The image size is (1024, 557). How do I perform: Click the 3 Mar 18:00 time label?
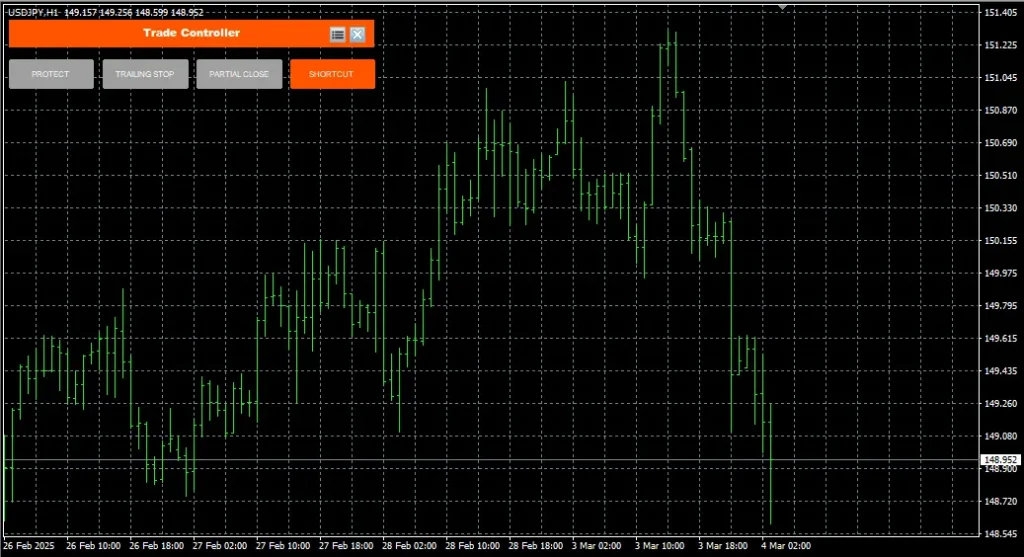[x=724, y=546]
